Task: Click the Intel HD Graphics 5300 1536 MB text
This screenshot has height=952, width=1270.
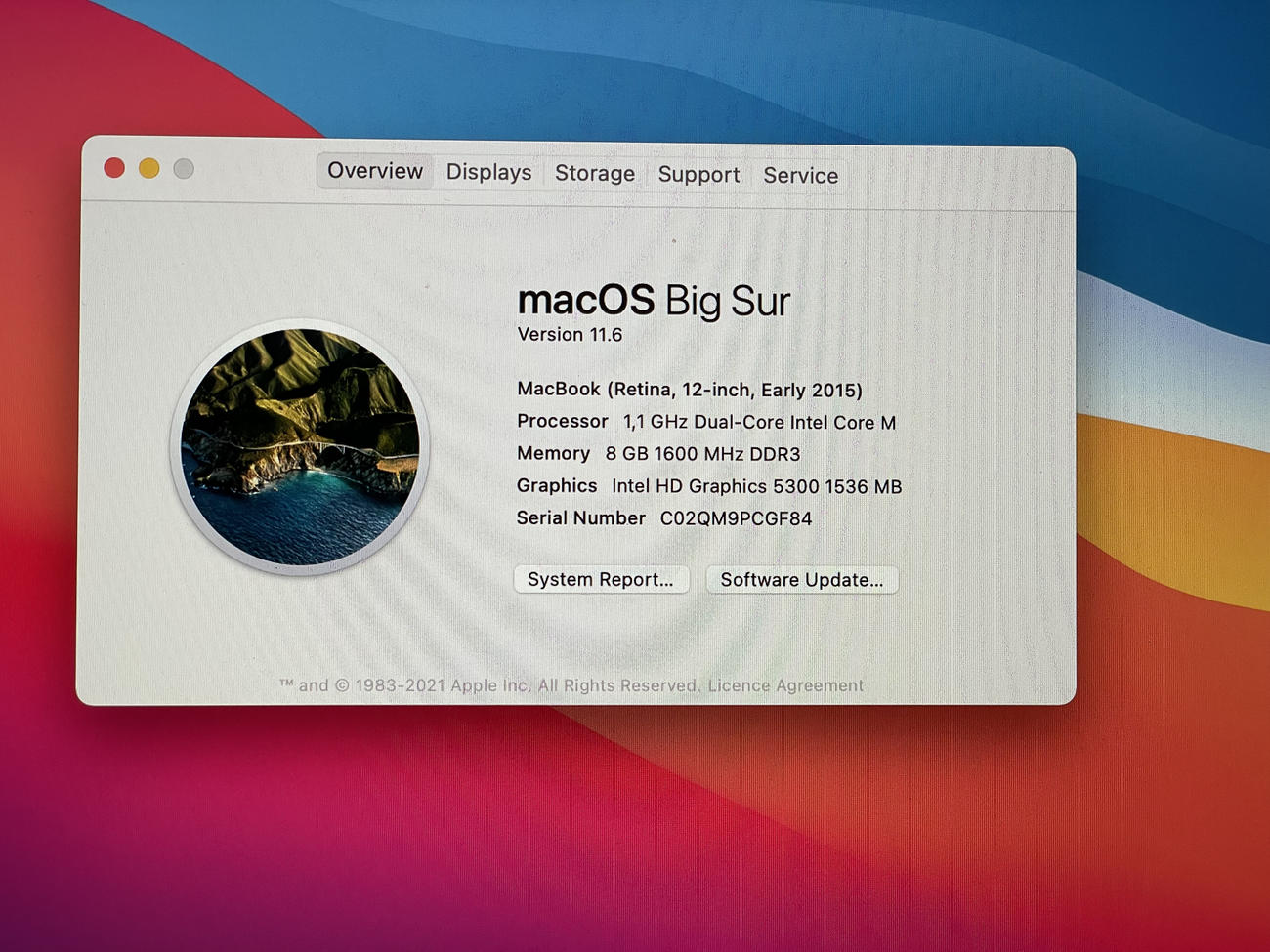Action: [756, 486]
